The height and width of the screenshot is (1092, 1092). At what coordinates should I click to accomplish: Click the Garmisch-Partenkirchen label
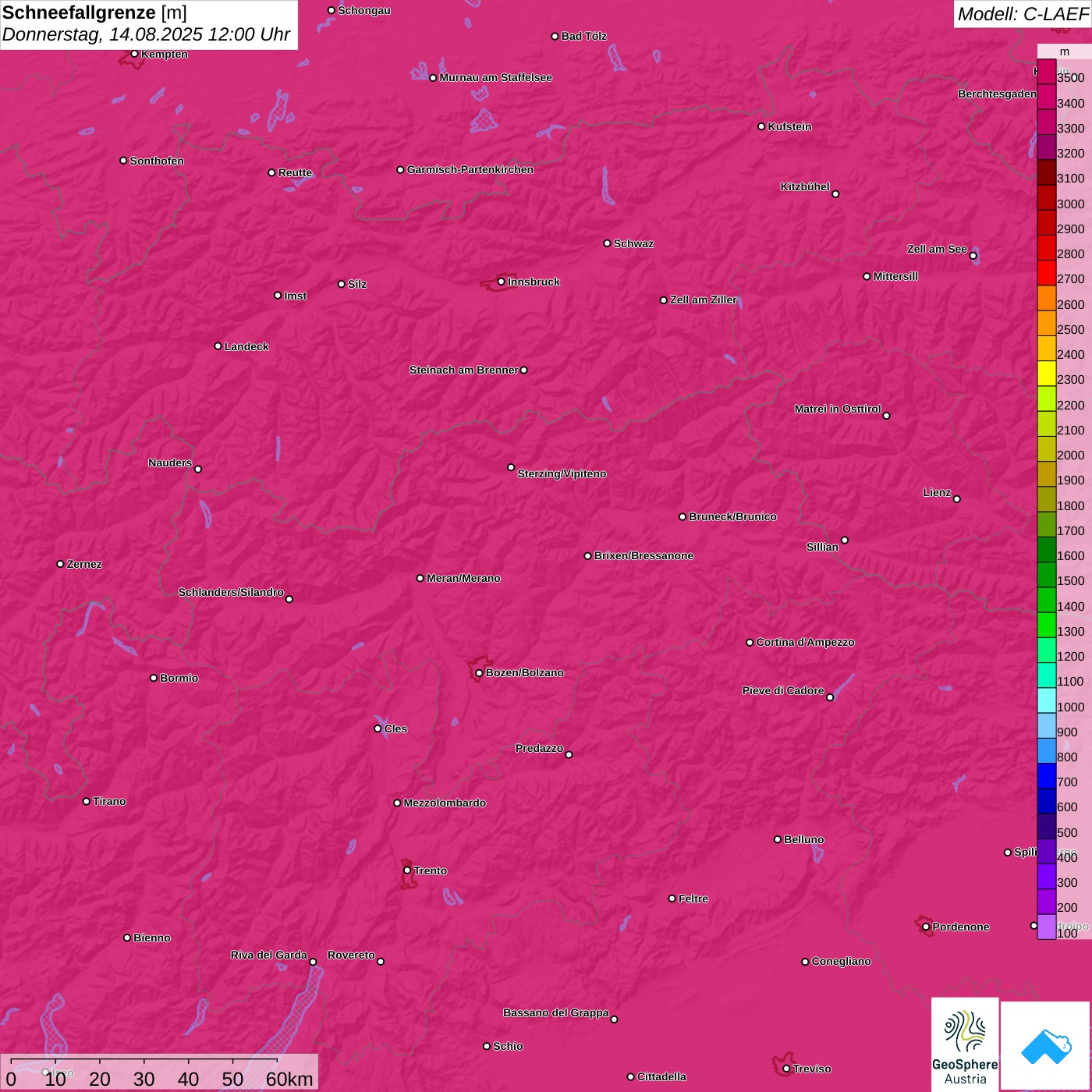pos(470,169)
